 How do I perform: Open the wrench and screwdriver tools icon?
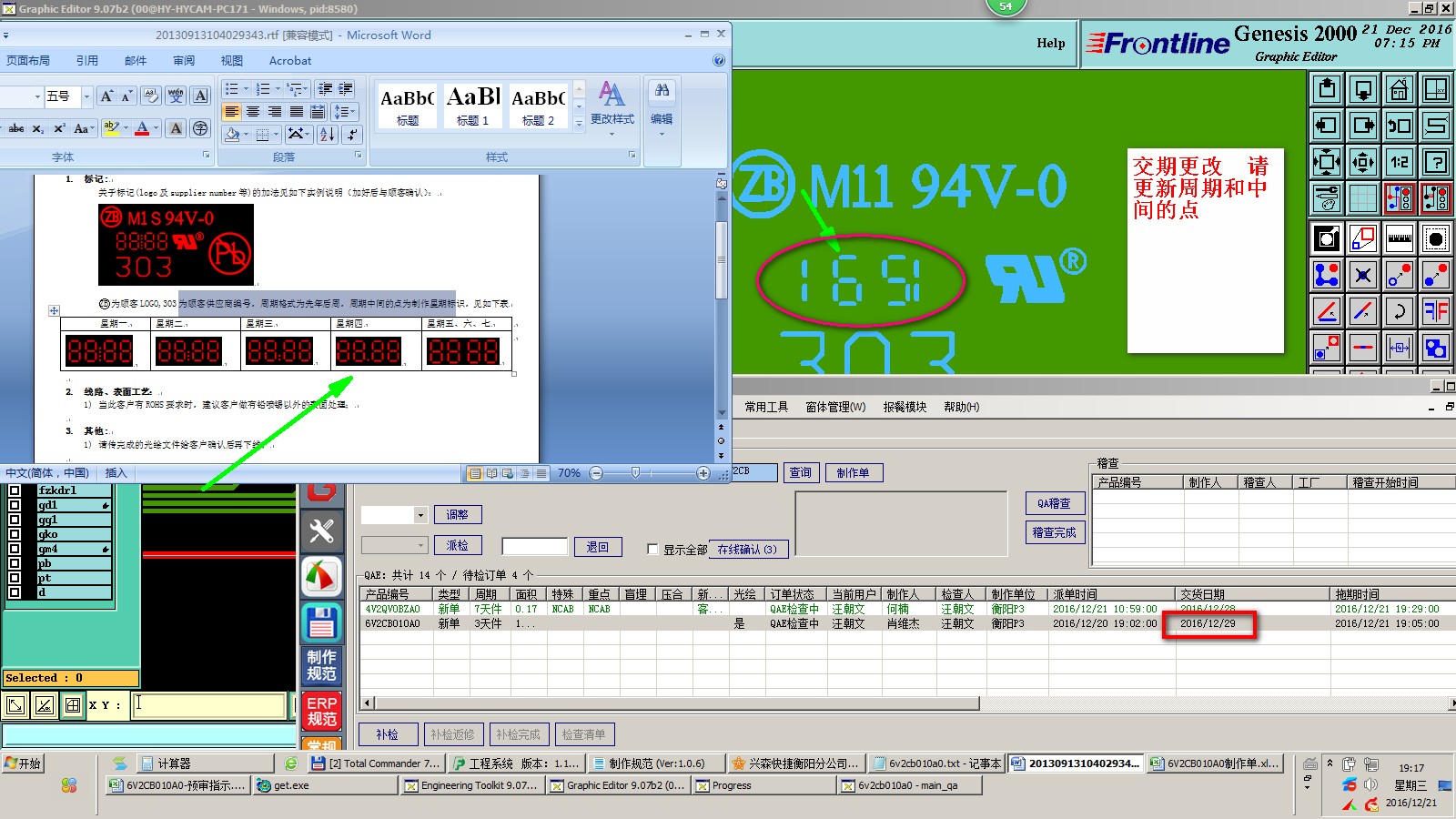321,531
